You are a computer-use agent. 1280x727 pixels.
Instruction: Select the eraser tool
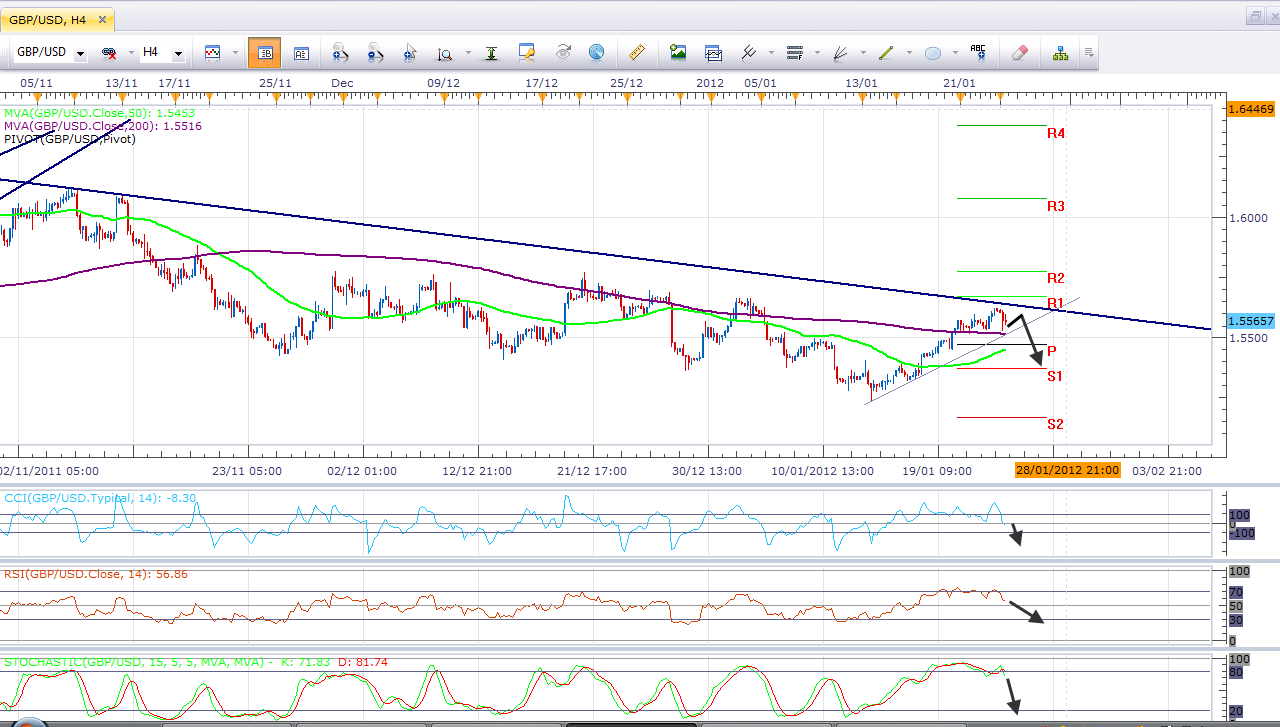(x=1019, y=52)
